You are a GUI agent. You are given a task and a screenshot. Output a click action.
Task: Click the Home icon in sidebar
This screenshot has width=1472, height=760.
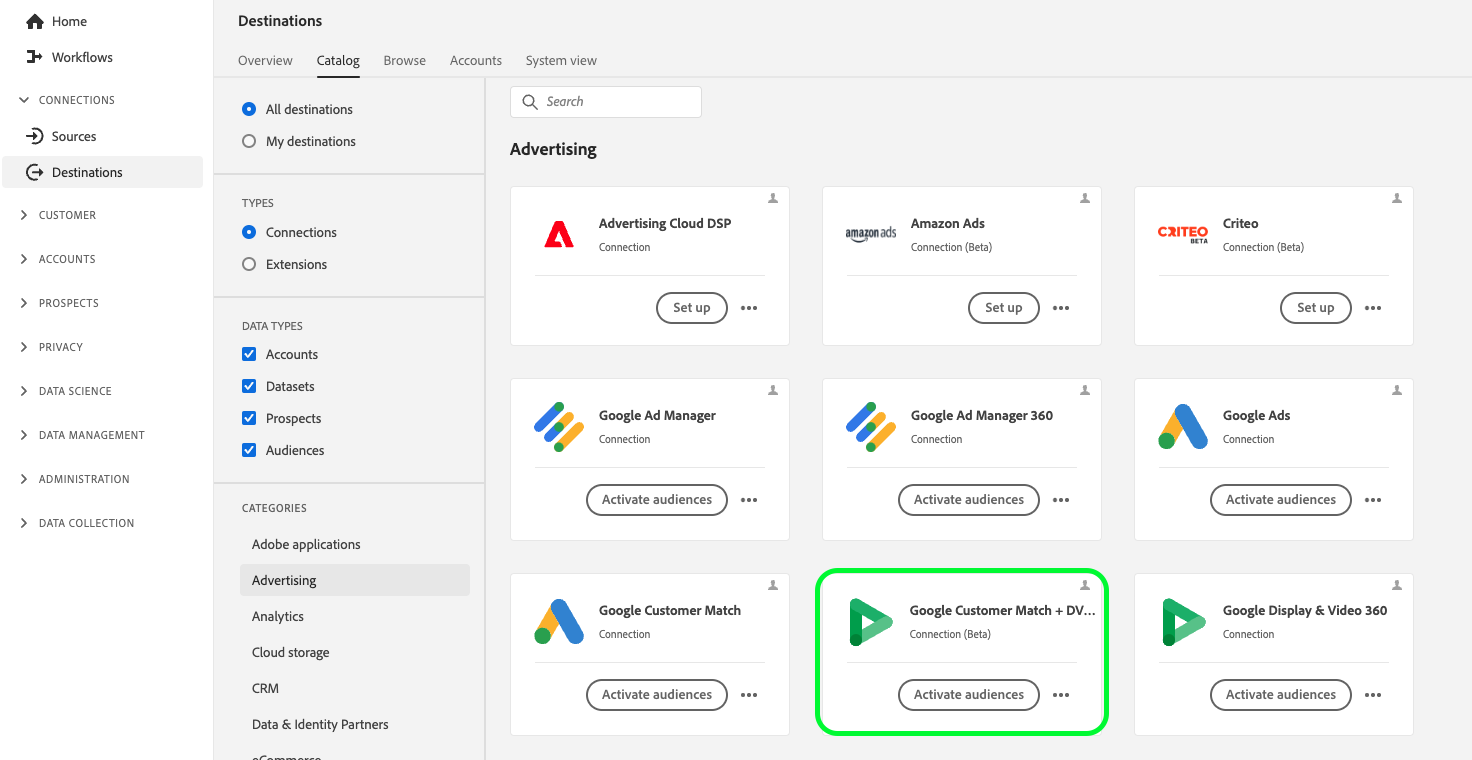[x=35, y=21]
